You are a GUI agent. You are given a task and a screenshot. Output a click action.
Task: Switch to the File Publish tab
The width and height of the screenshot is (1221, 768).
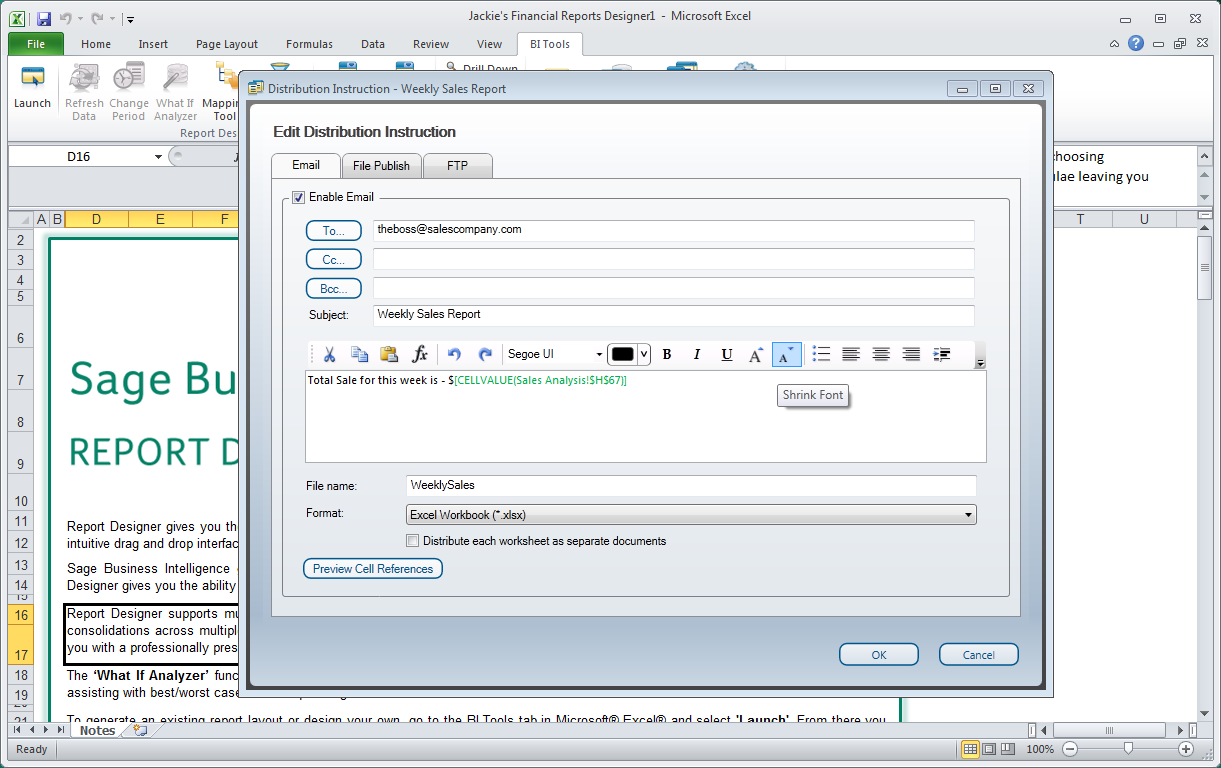(381, 166)
